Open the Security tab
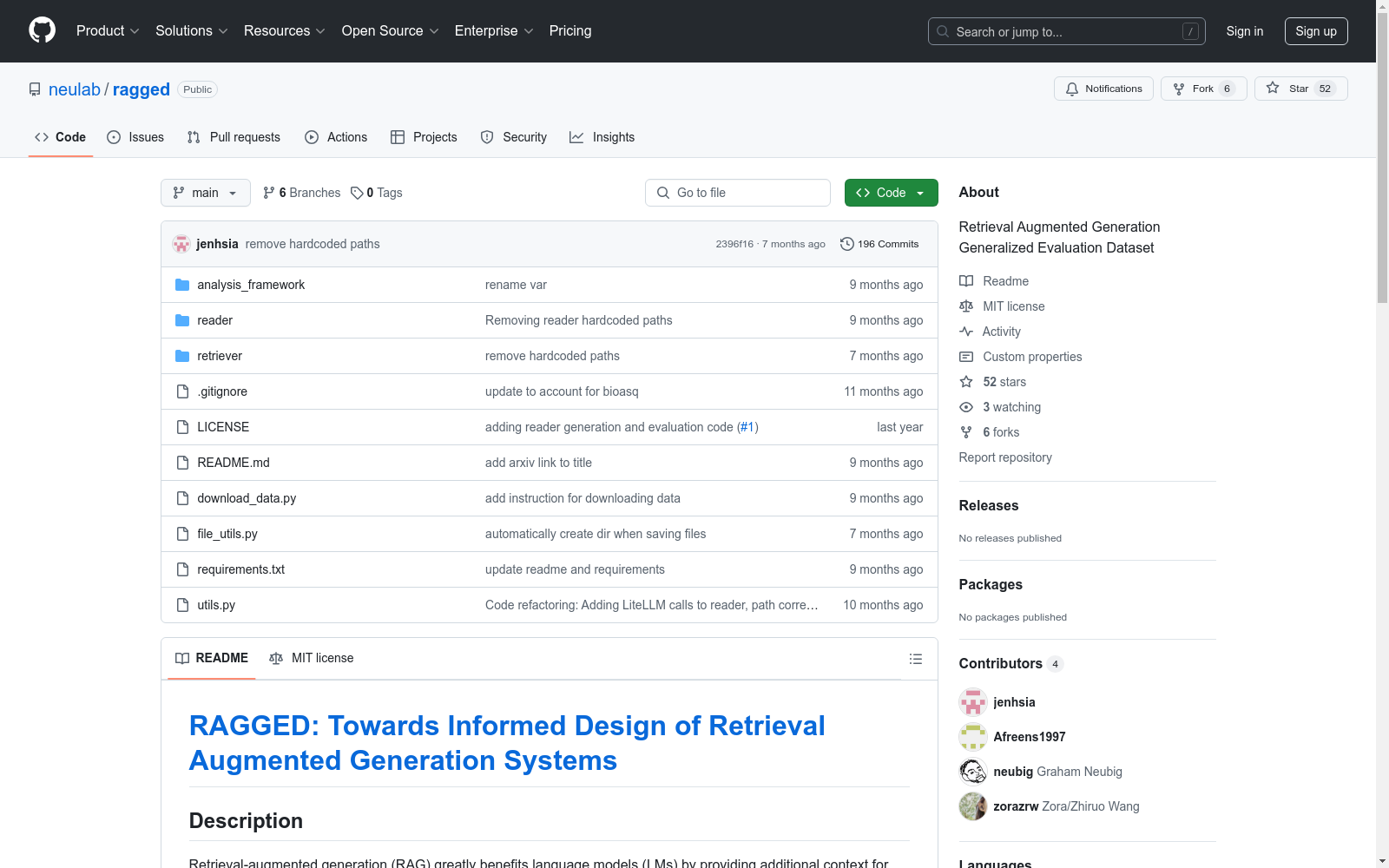The image size is (1389, 868). coord(514,137)
